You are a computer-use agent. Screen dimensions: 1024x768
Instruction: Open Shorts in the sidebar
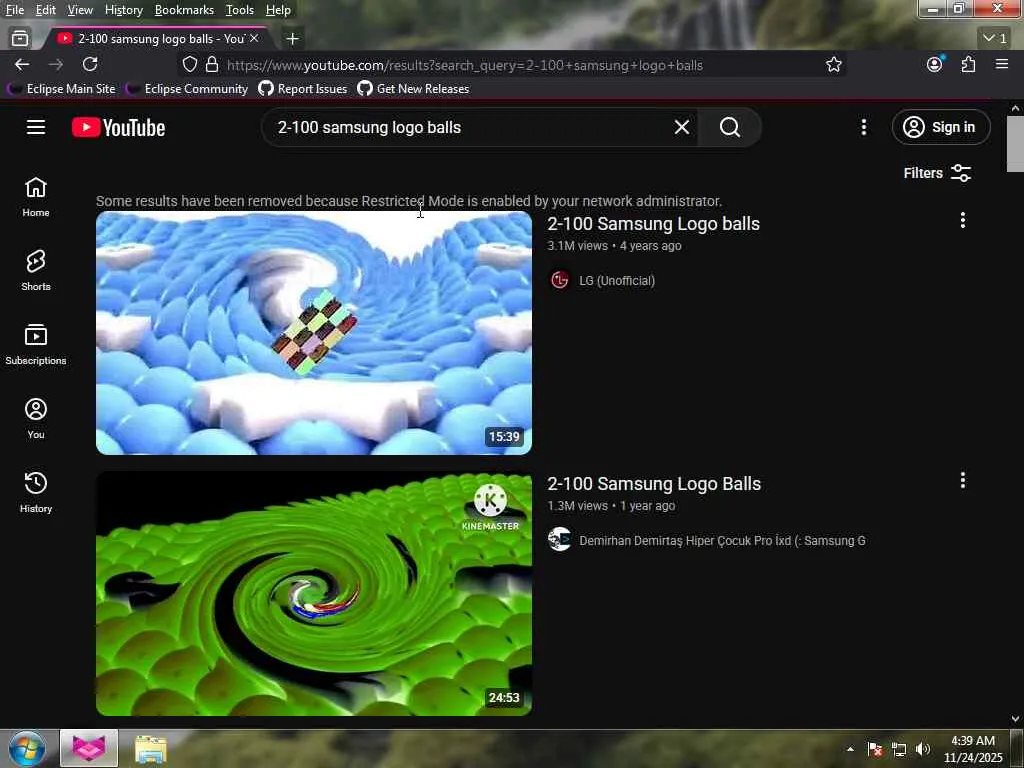pyautogui.click(x=36, y=270)
